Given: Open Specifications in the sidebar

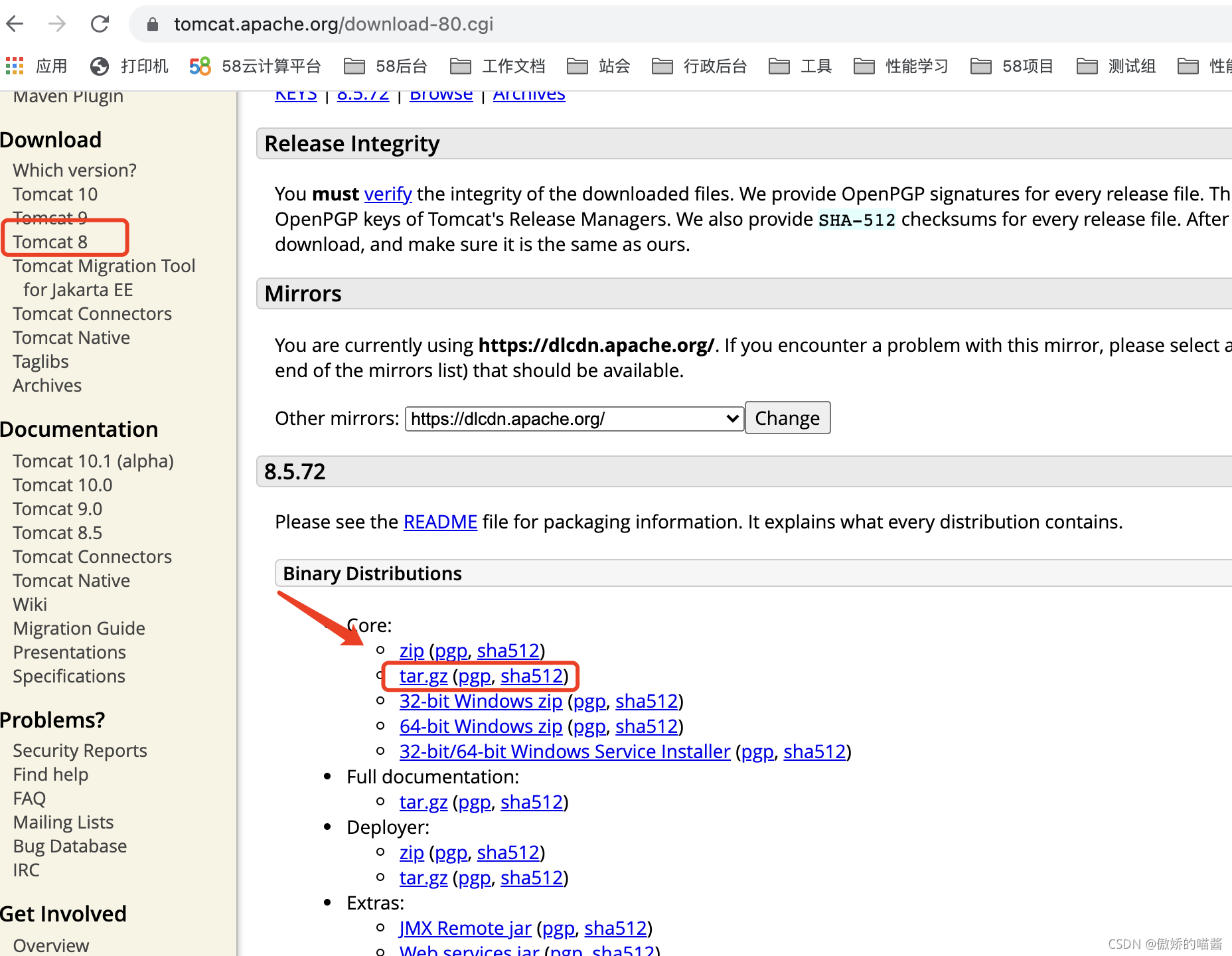Looking at the screenshot, I should (x=69, y=677).
